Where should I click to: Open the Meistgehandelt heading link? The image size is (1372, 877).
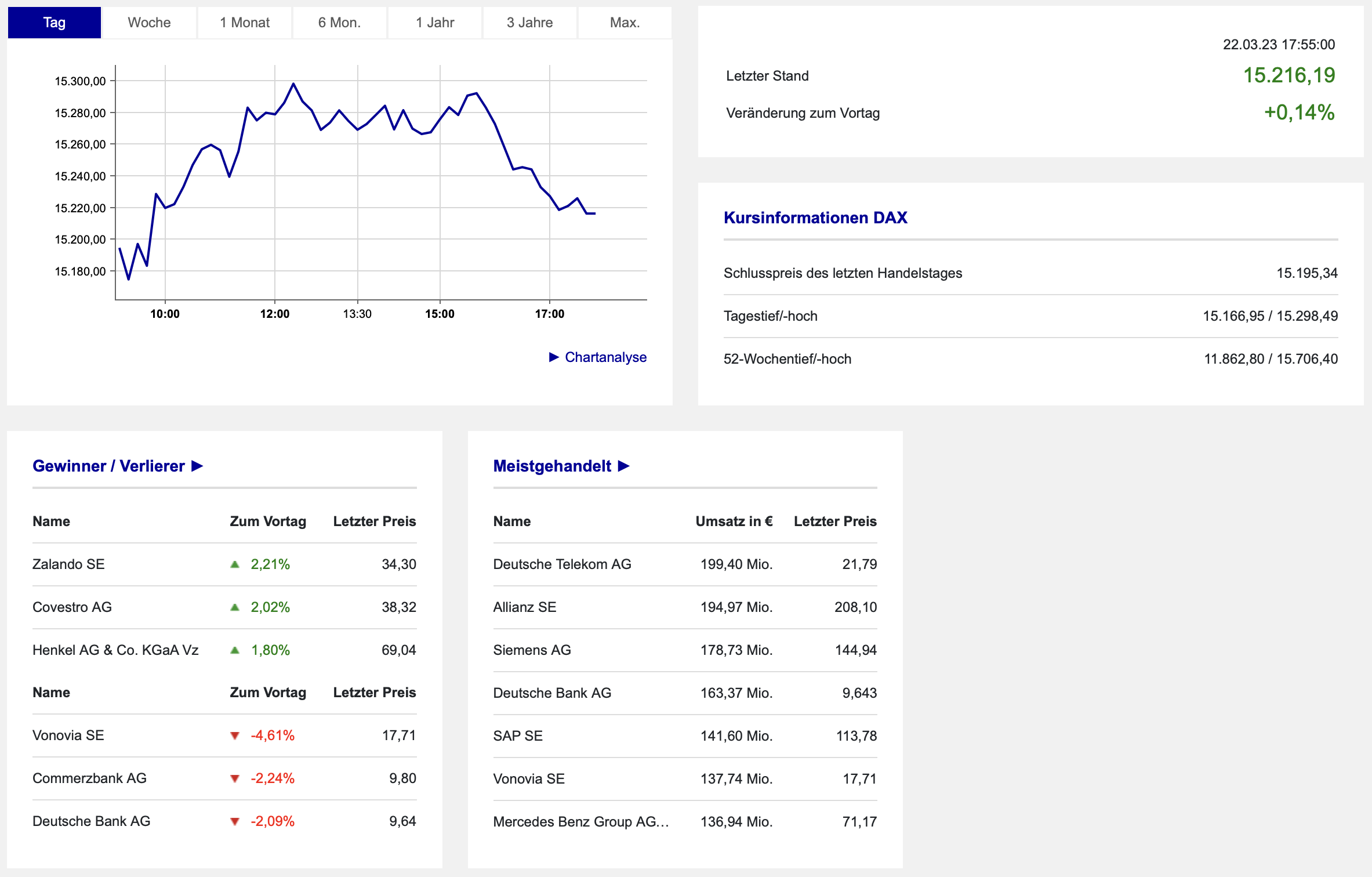coord(552,466)
